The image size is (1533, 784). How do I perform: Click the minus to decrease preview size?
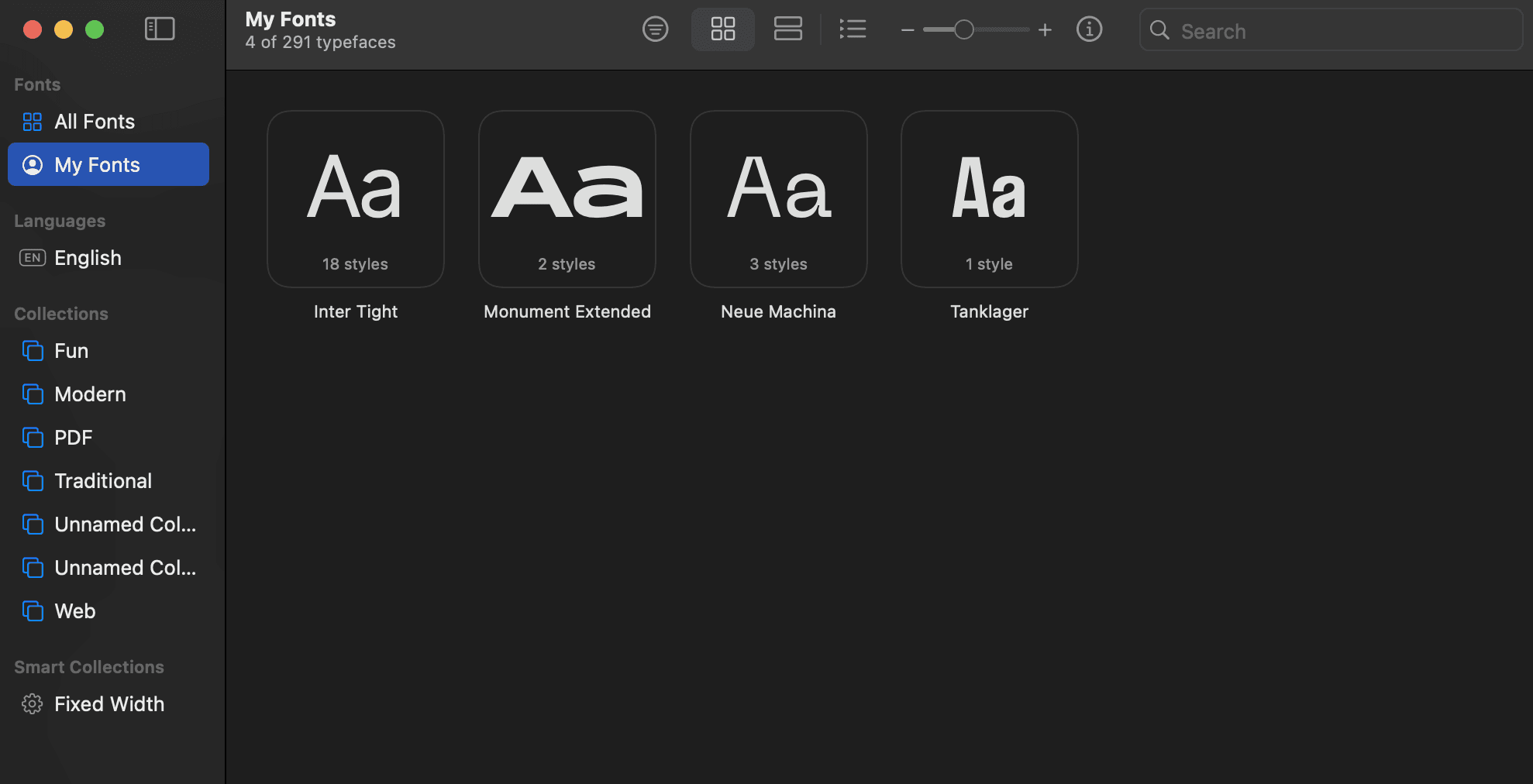point(908,30)
